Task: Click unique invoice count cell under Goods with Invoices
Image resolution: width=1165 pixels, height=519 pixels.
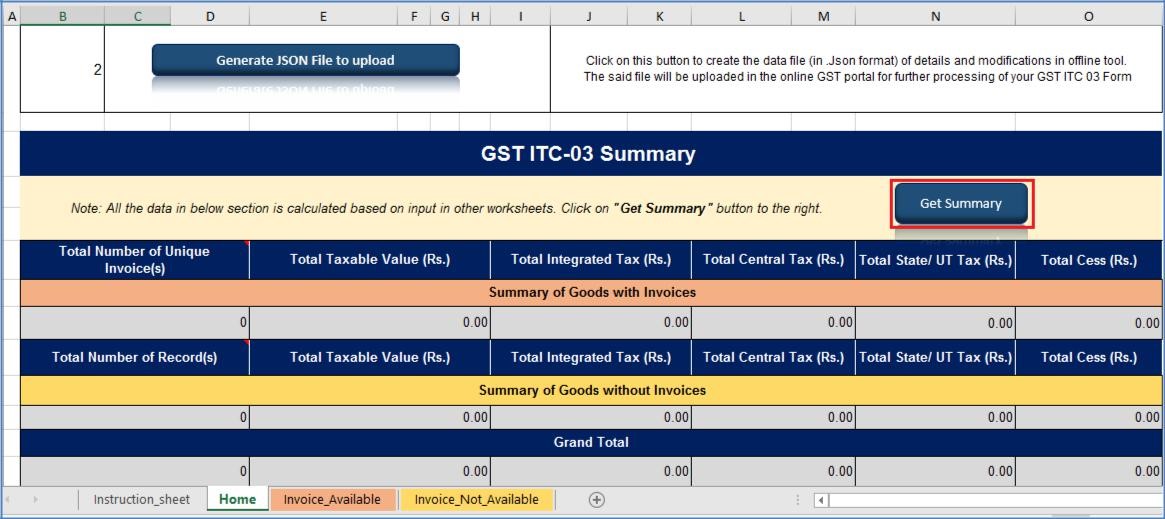Action: coord(134,323)
